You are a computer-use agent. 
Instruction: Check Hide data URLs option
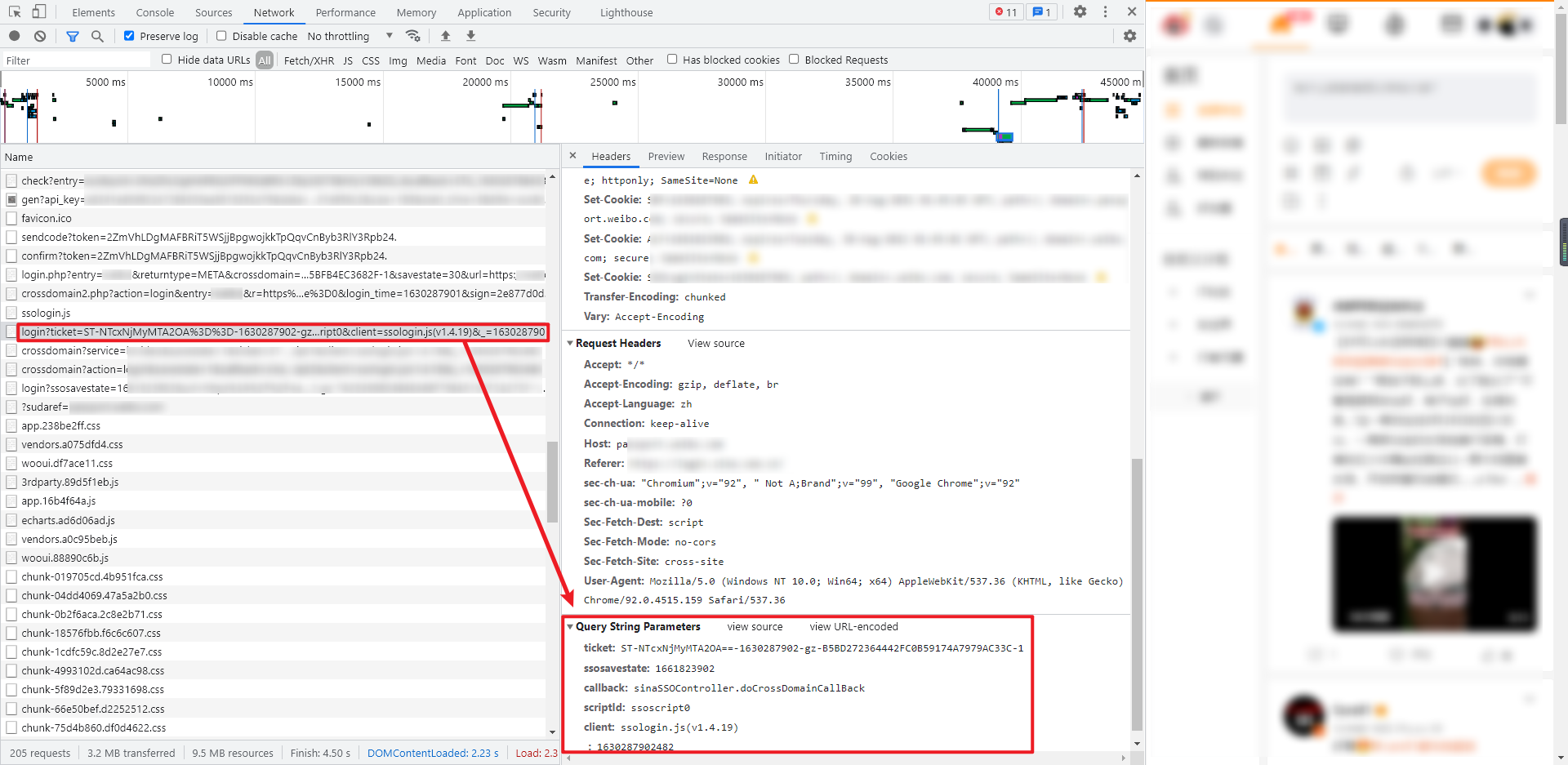click(x=167, y=60)
